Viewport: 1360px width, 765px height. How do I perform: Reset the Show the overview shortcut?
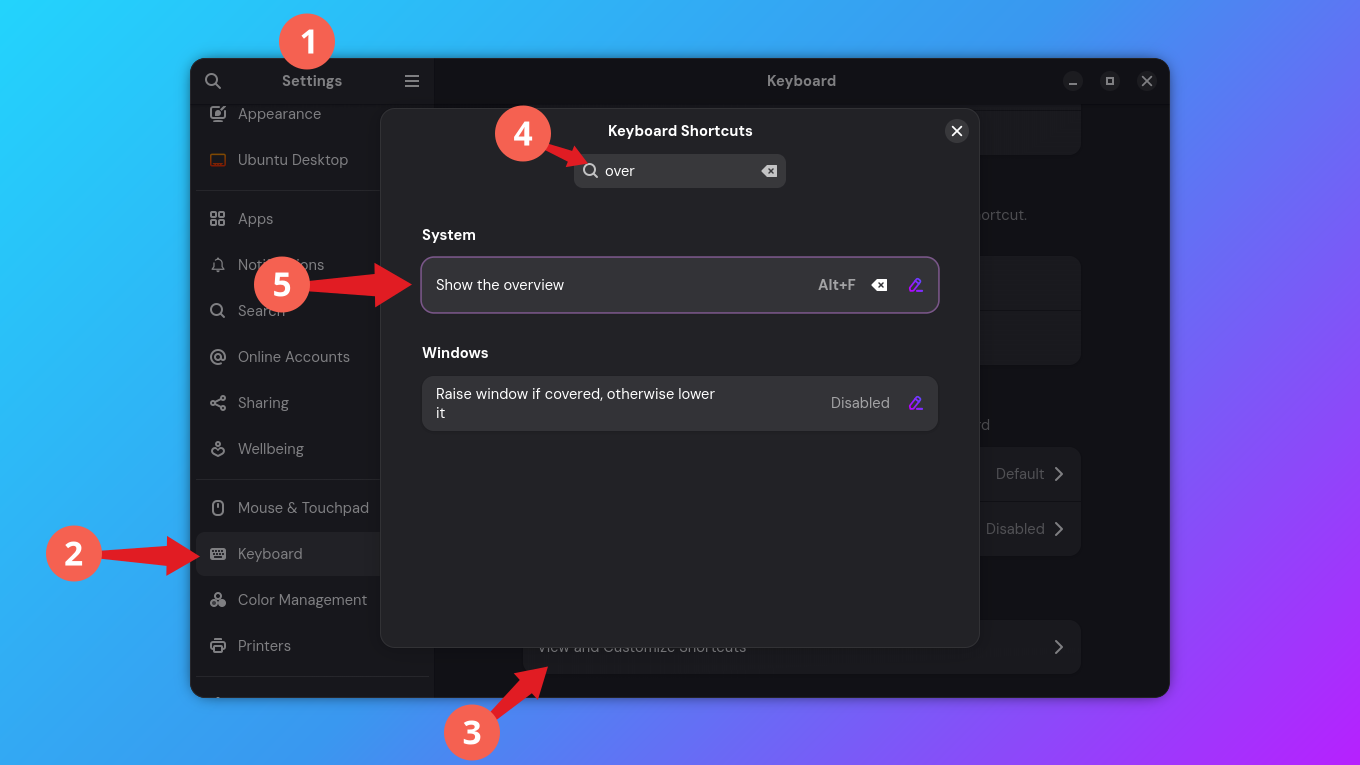click(x=879, y=285)
